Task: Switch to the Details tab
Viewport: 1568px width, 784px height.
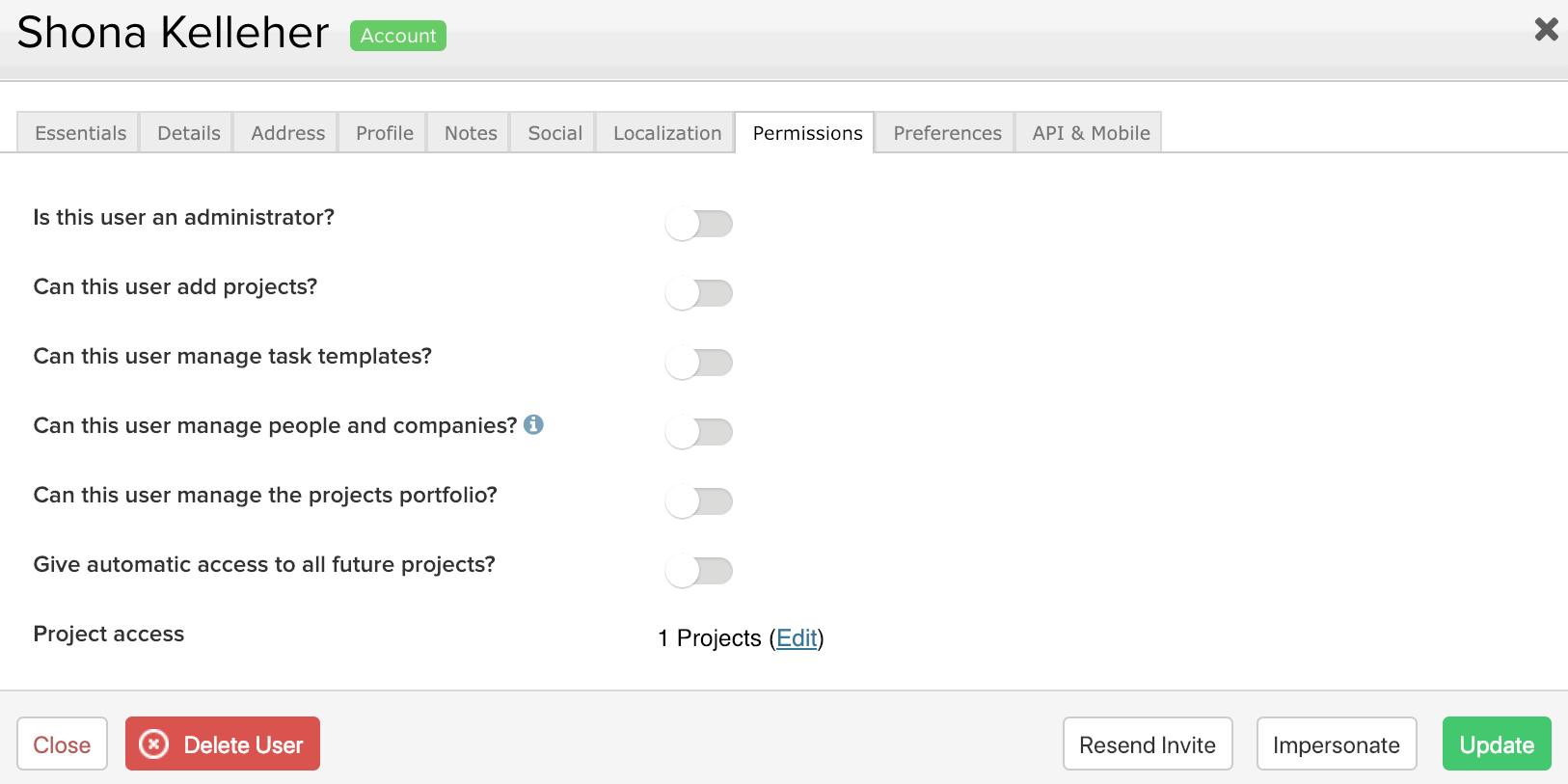Action: [x=189, y=133]
